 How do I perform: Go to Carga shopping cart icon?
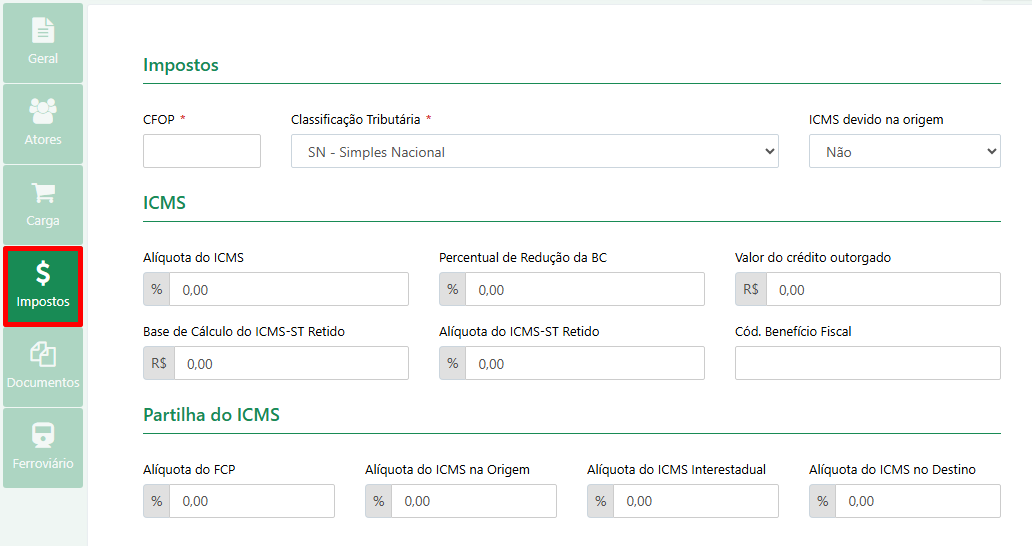tap(43, 193)
